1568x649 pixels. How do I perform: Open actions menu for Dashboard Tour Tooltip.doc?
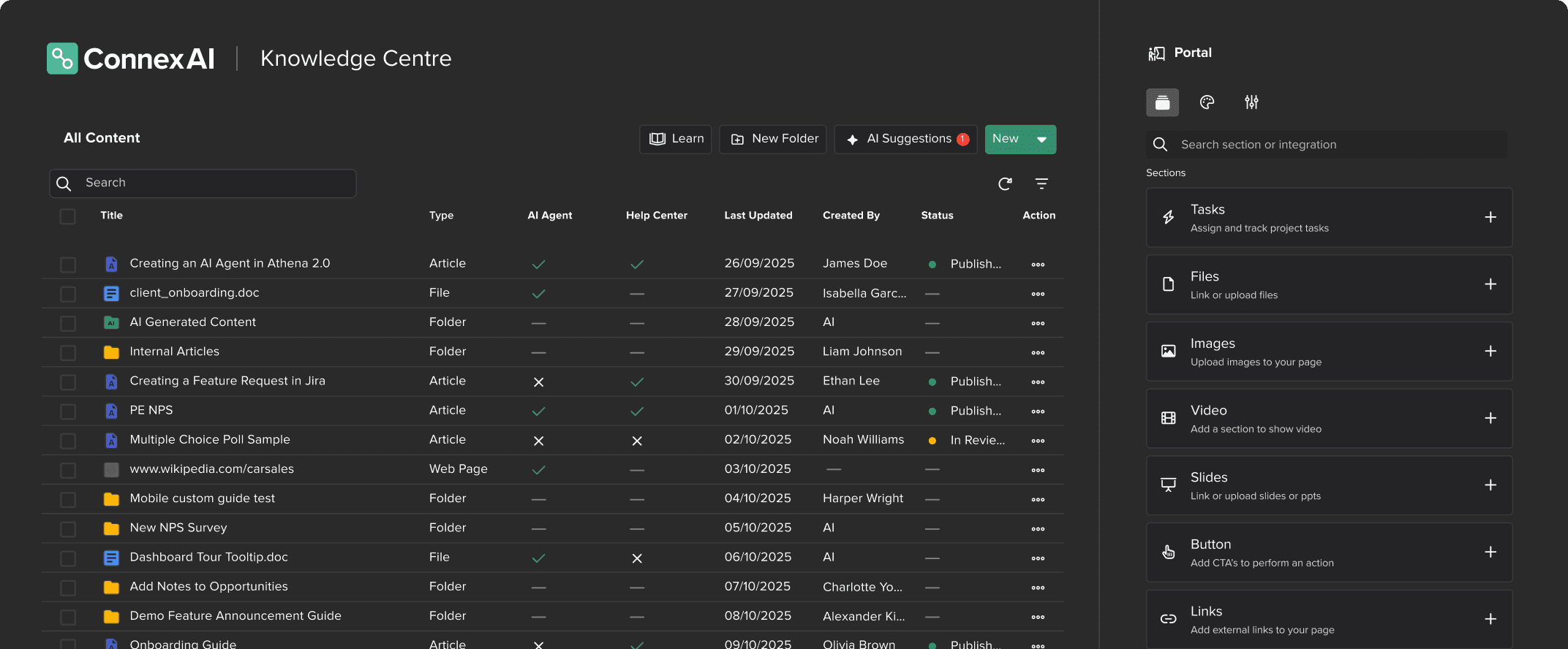(1038, 558)
